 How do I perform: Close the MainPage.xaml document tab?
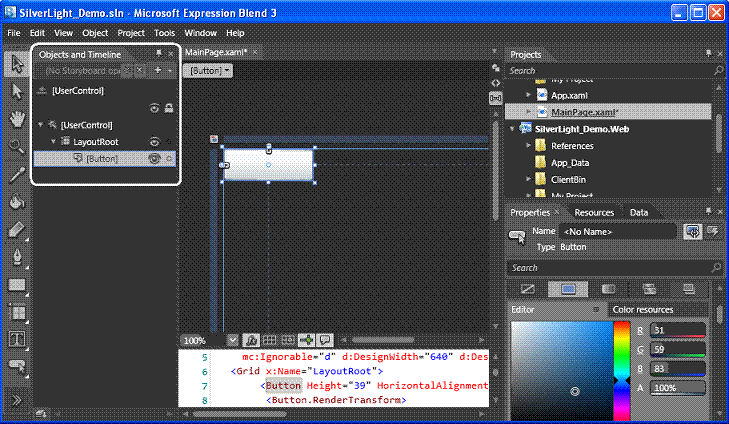click(x=255, y=52)
